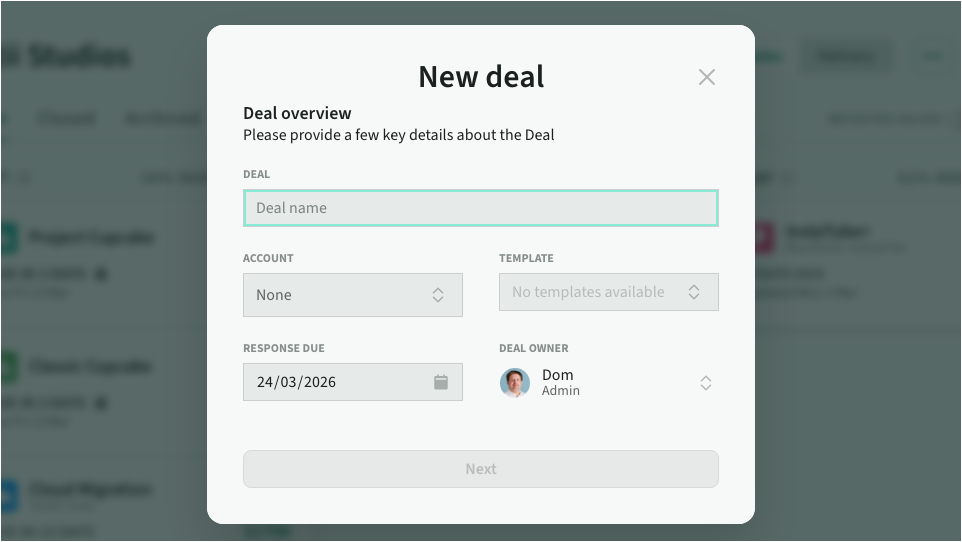Switch to the blurred Archived tab
The height and width of the screenshot is (542, 962).
coord(162,118)
